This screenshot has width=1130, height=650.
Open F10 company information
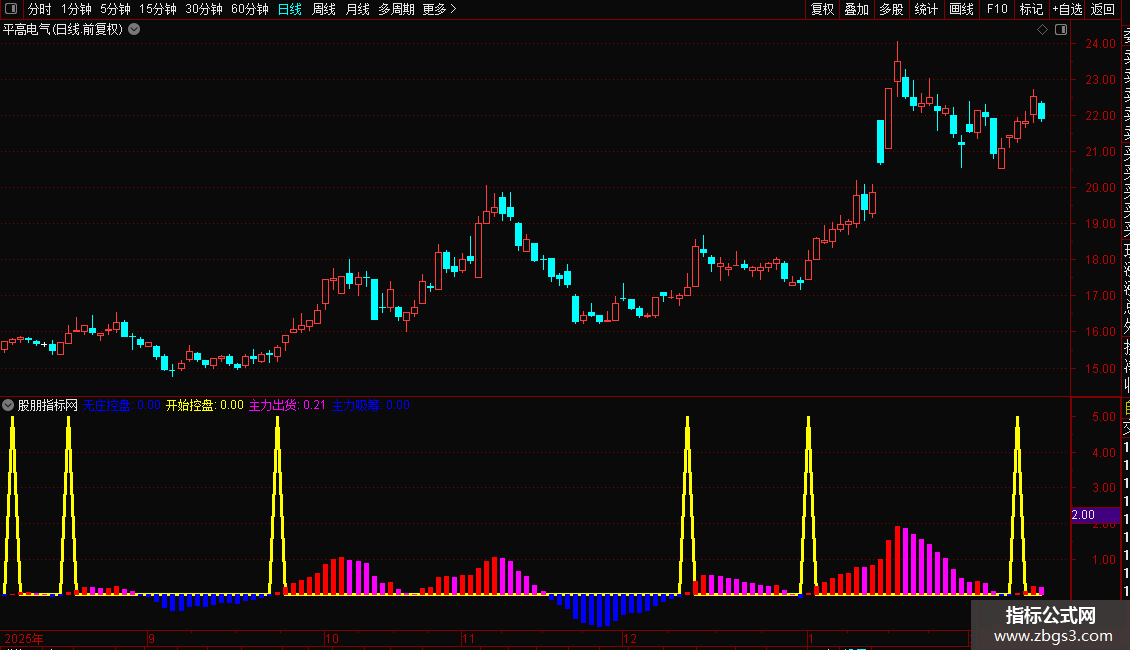coord(997,9)
